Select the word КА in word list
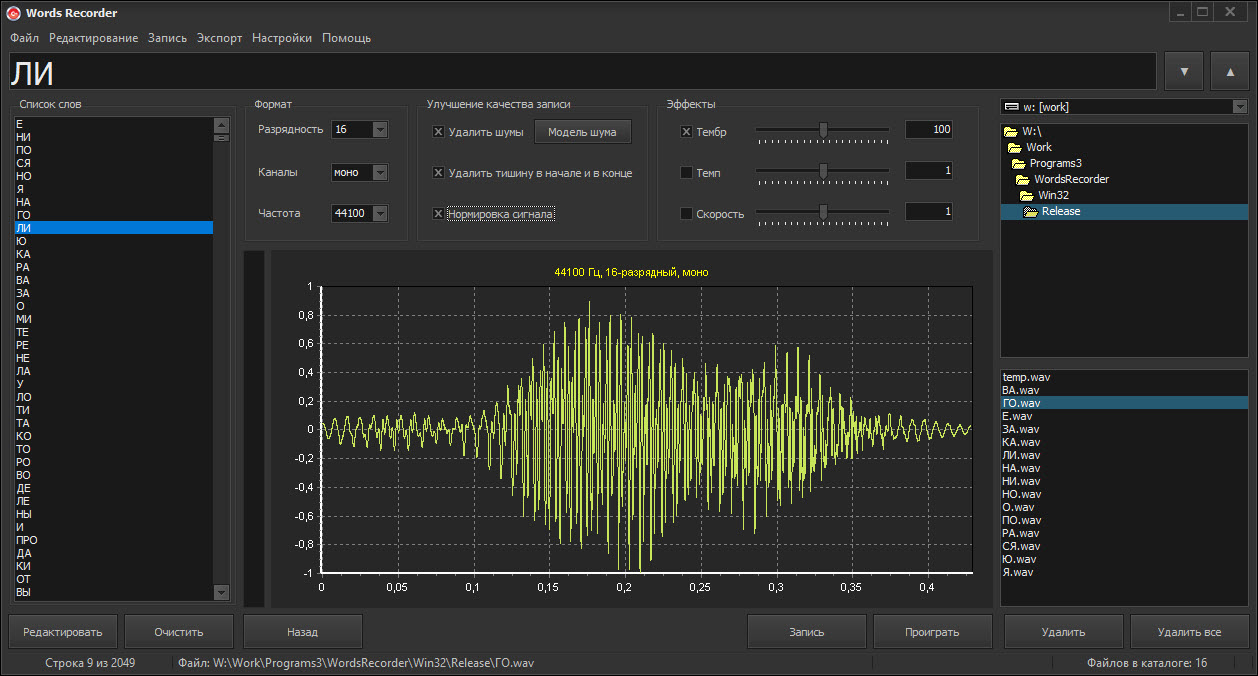Viewport: 1258px width, 676px height. pos(113,254)
